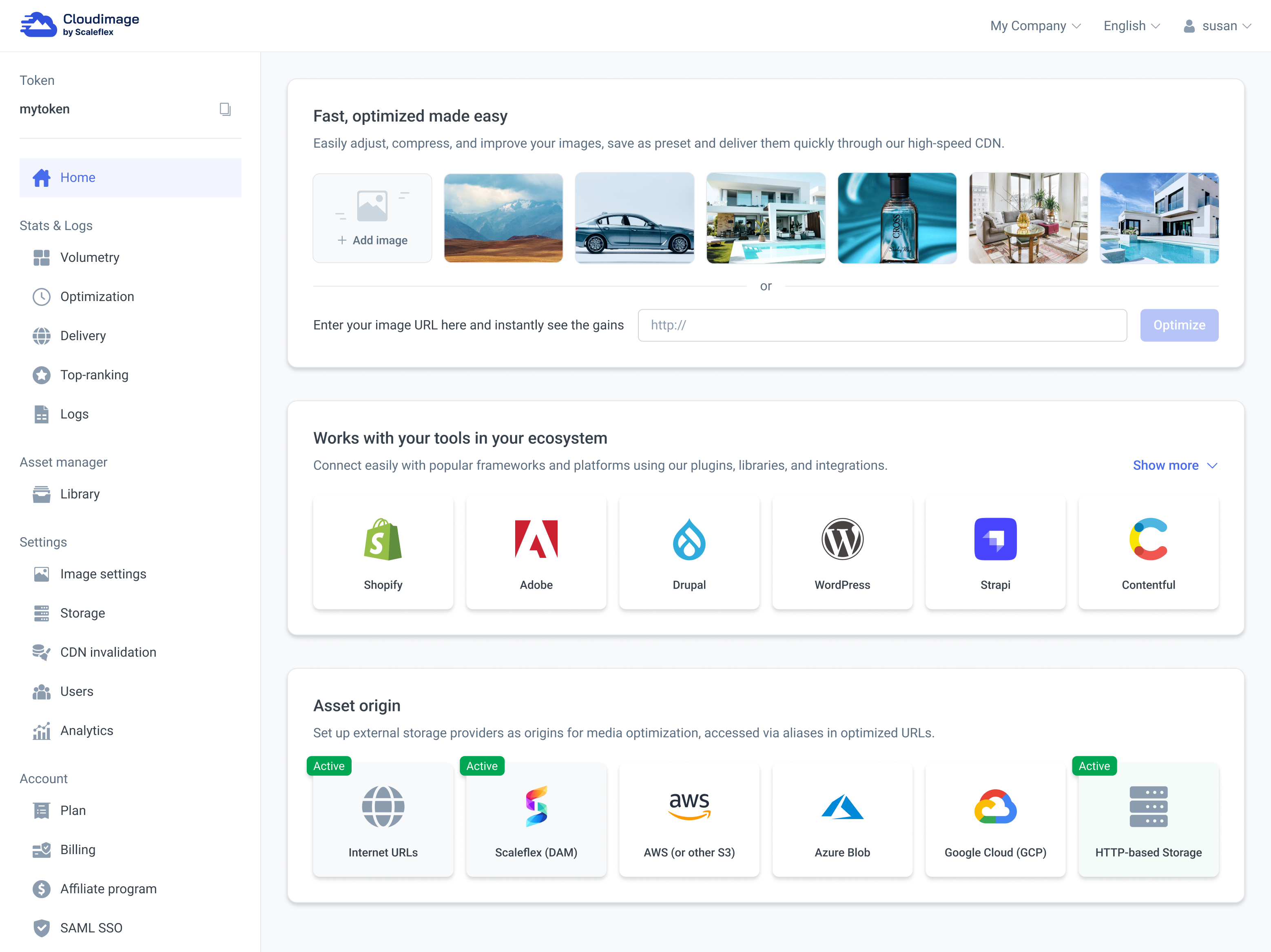Click the Optimize button

(1179, 325)
